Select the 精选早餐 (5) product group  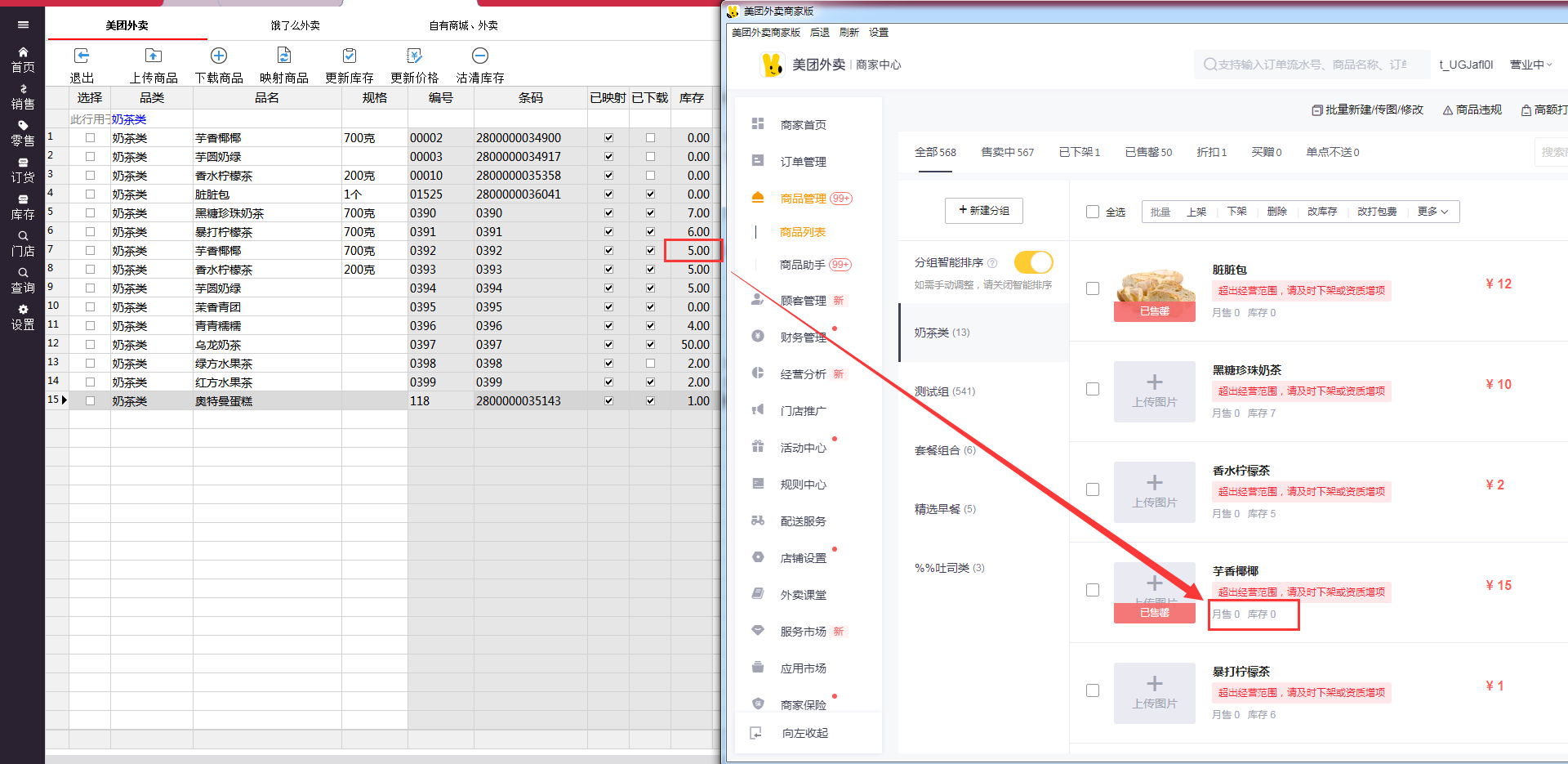pyautogui.click(x=945, y=509)
